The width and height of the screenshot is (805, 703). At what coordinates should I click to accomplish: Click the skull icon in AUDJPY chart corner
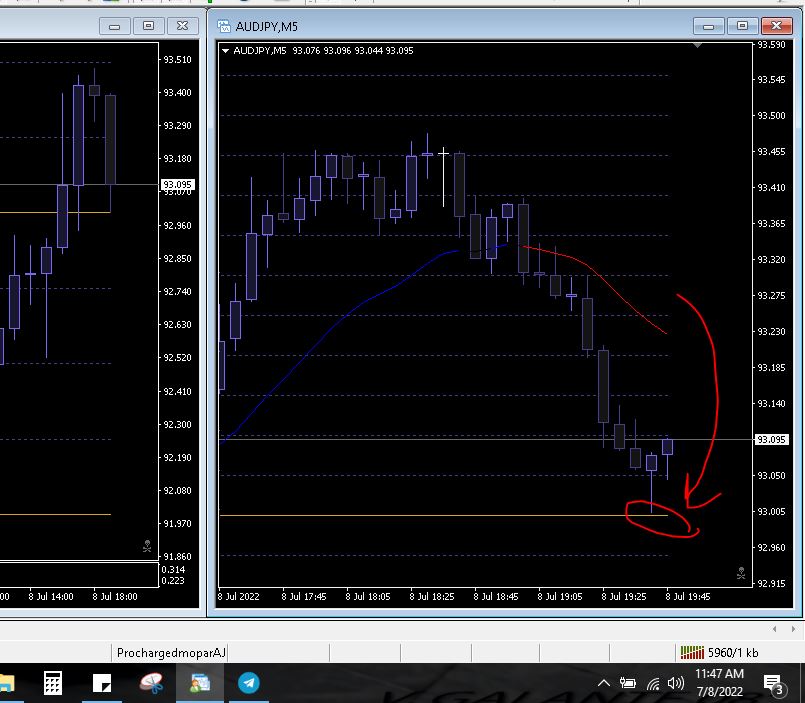coord(741,573)
